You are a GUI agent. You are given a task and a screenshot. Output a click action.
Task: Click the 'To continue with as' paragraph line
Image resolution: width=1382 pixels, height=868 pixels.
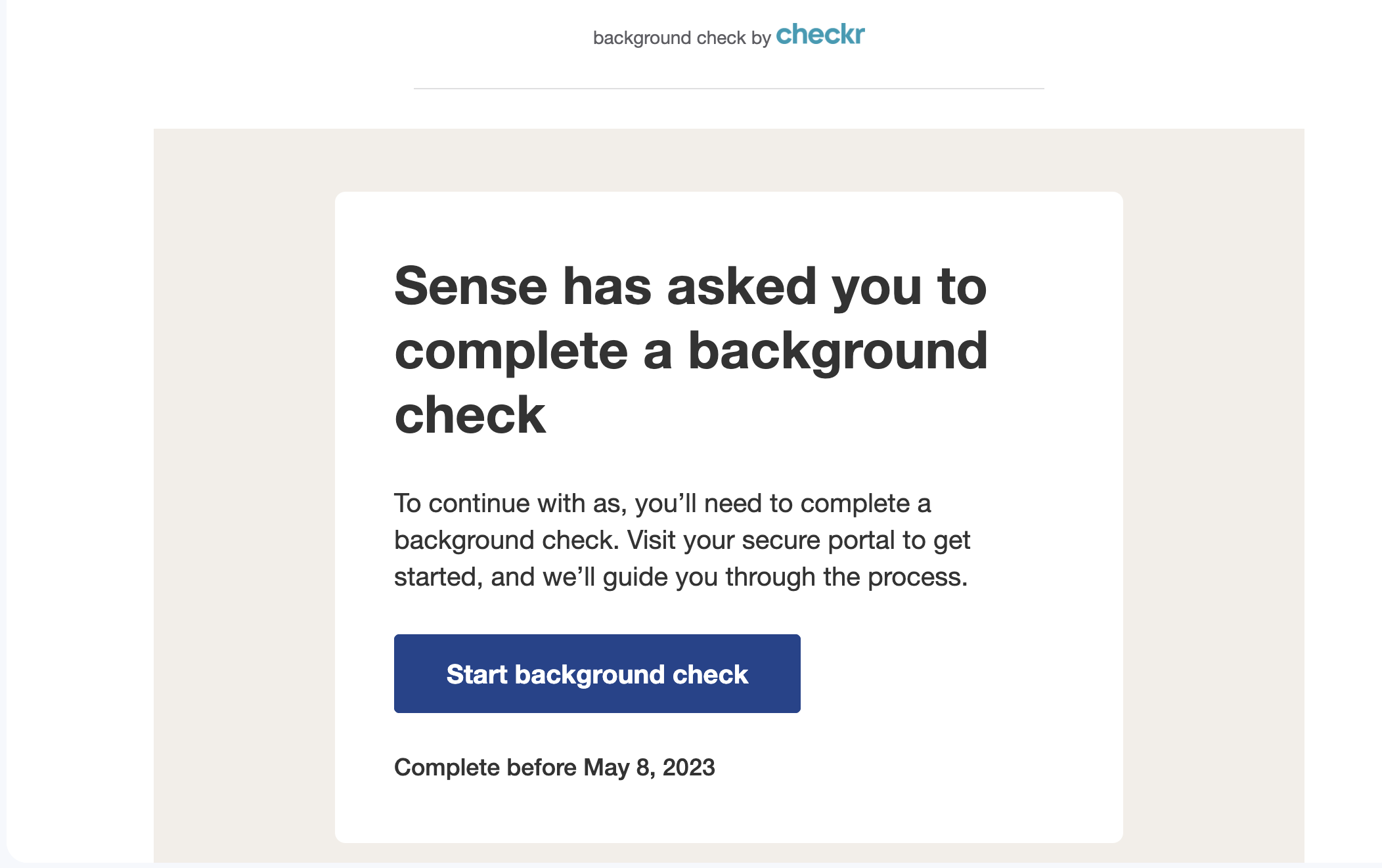pos(662,504)
